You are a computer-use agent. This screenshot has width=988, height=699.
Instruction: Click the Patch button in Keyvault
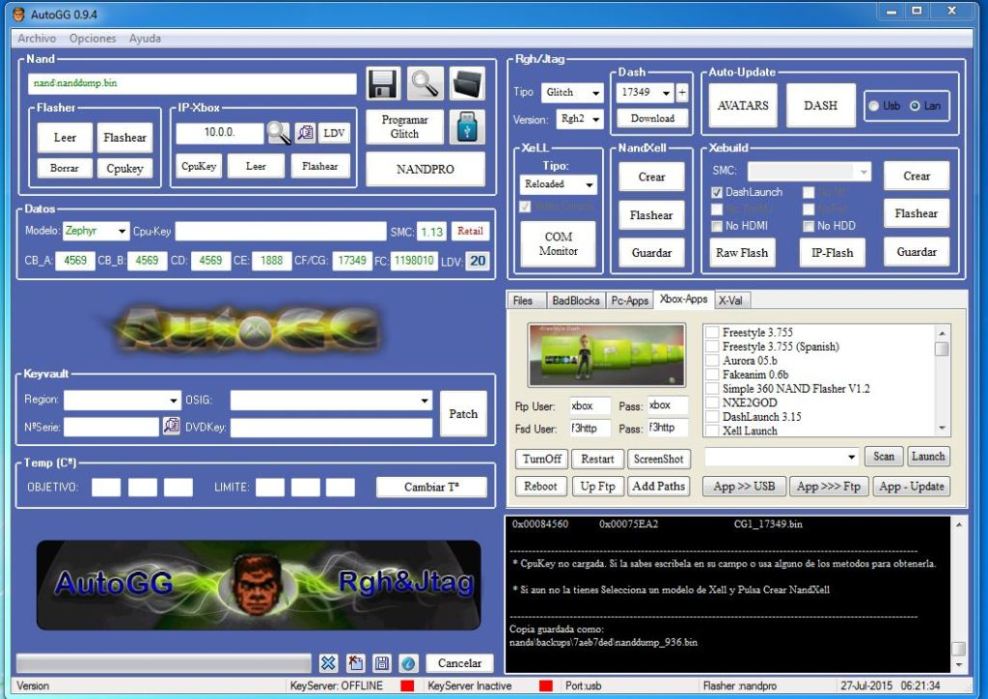tap(463, 413)
